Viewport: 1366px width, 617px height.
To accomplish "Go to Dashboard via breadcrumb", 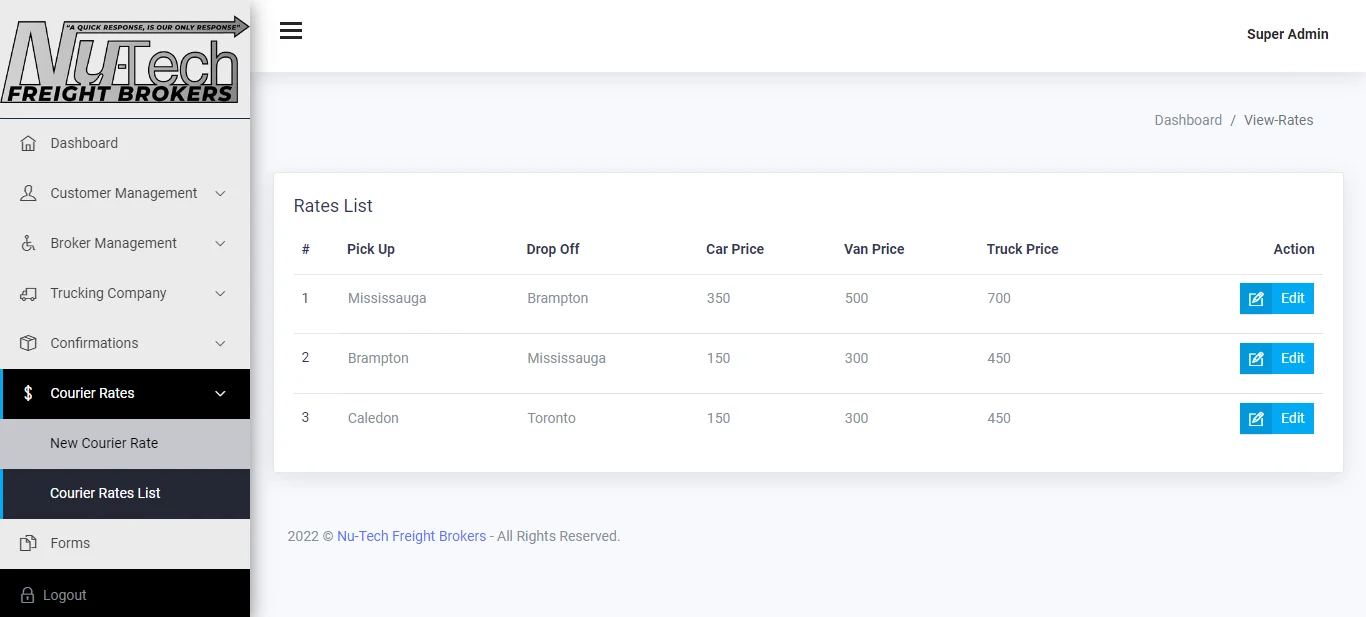I will (1188, 120).
